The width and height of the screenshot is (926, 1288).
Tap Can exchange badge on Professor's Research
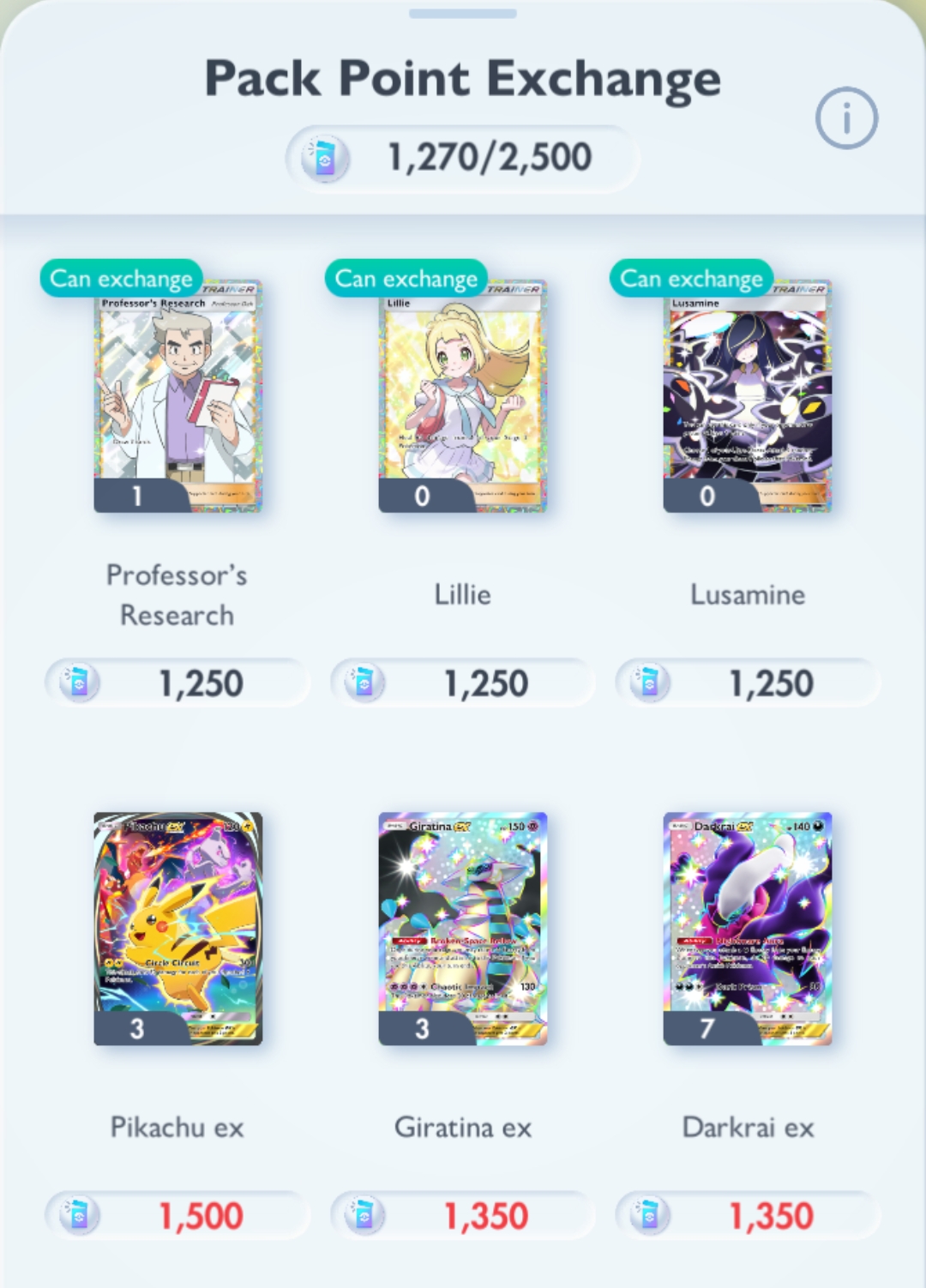122,279
